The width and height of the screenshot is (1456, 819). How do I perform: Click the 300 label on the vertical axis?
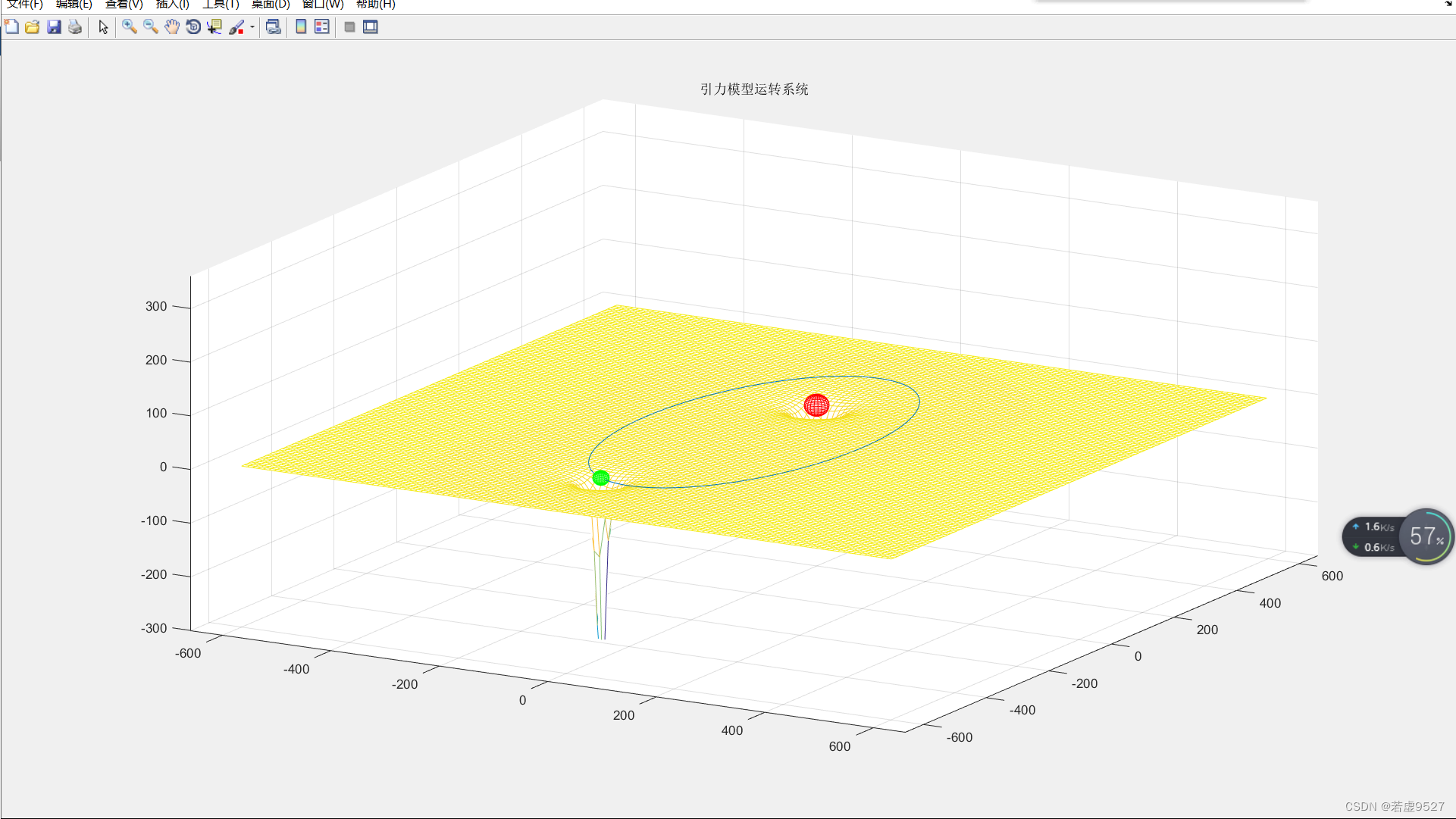click(x=156, y=306)
